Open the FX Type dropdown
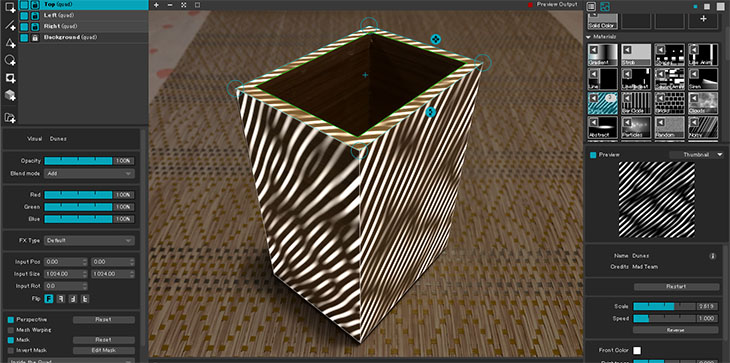730x363 pixels. pyautogui.click(x=89, y=241)
